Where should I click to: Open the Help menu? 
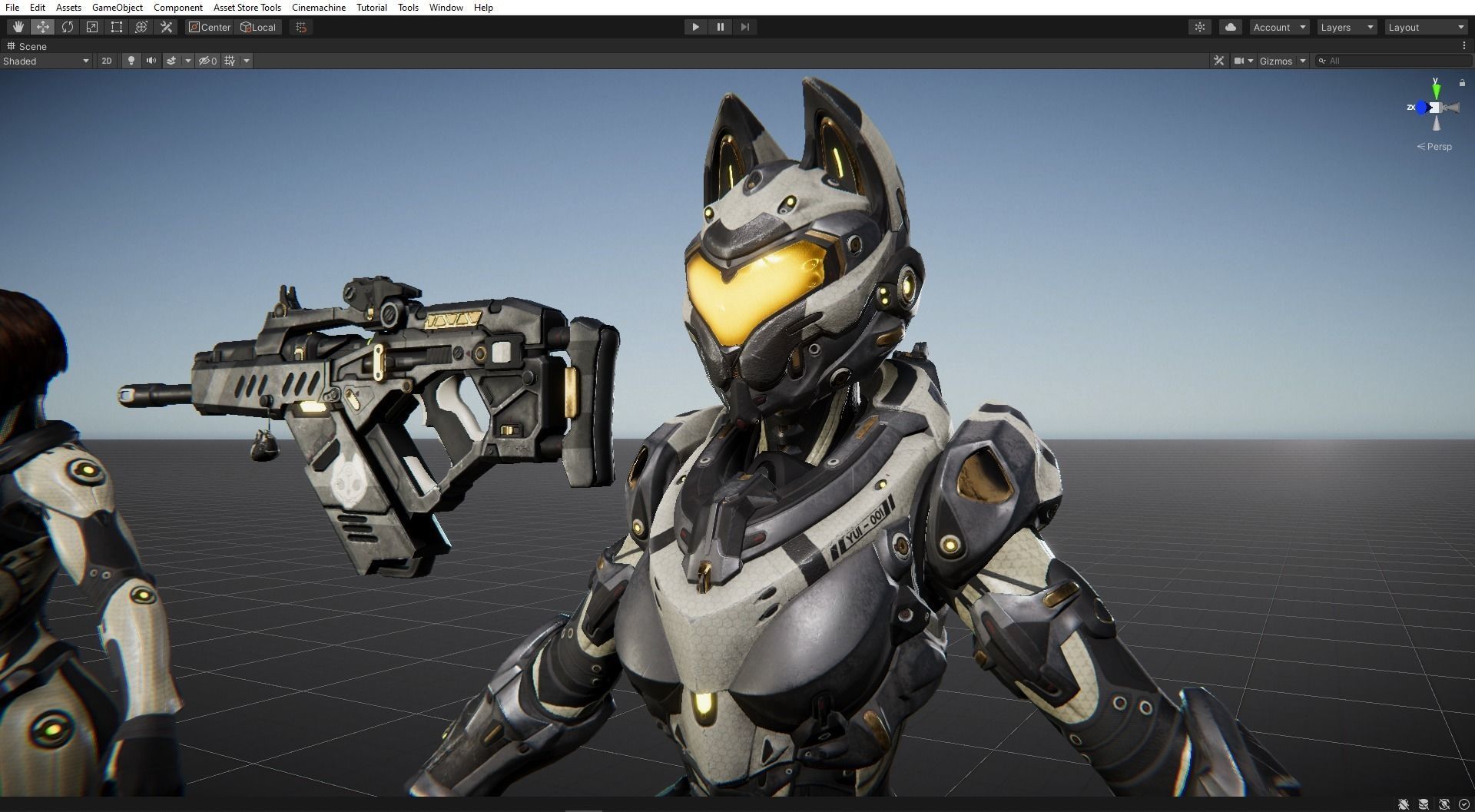tap(483, 8)
